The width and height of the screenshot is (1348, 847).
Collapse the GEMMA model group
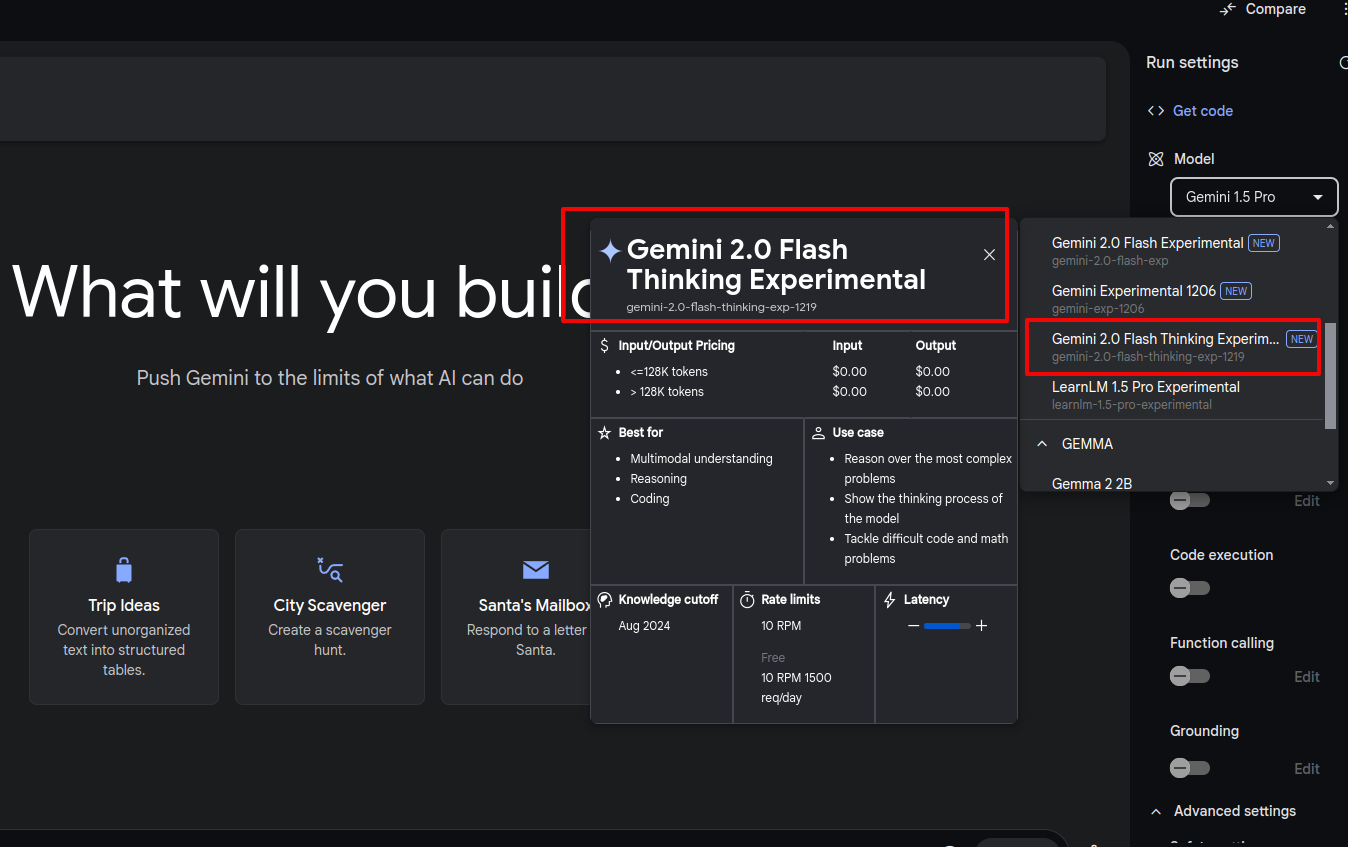(x=1041, y=444)
